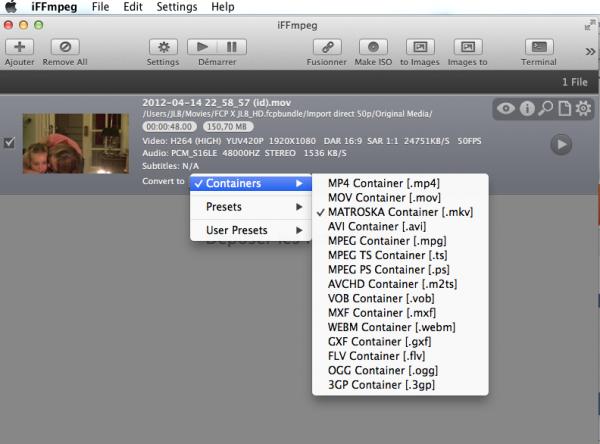Expand the Containers submenu

pos(251,183)
